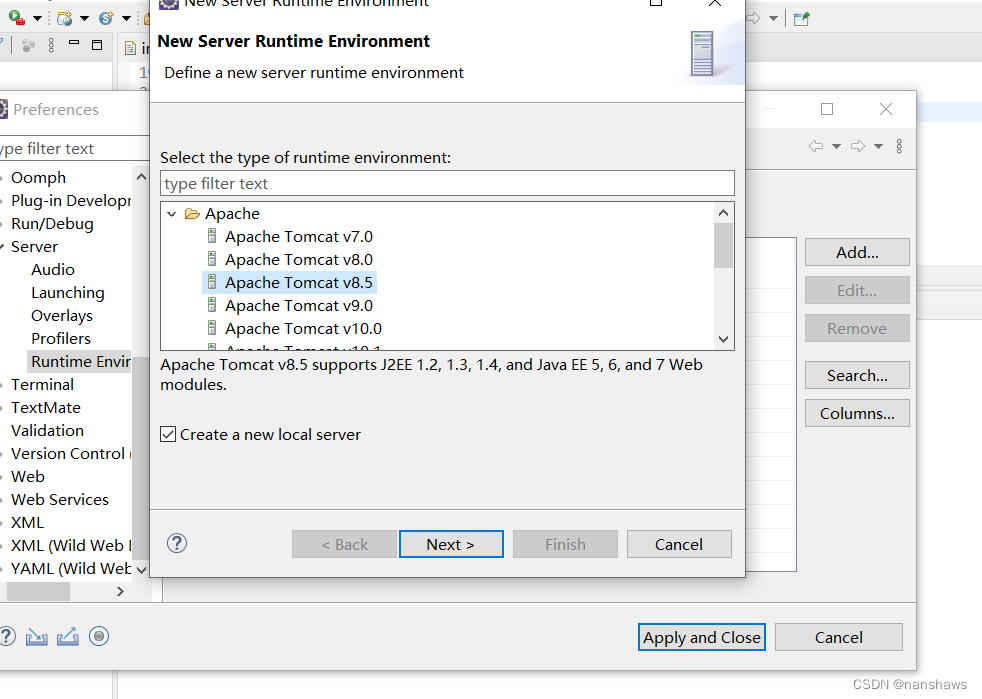This screenshot has width=982, height=699.
Task: Maximize the Eclipse side view
Action: pos(97,44)
